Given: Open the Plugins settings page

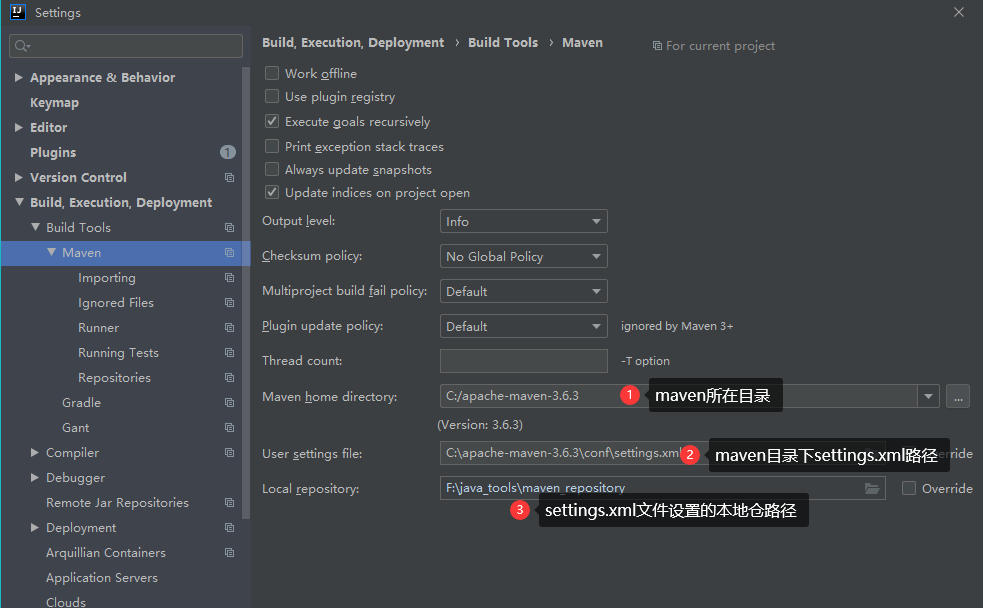Looking at the screenshot, I should coord(53,153).
